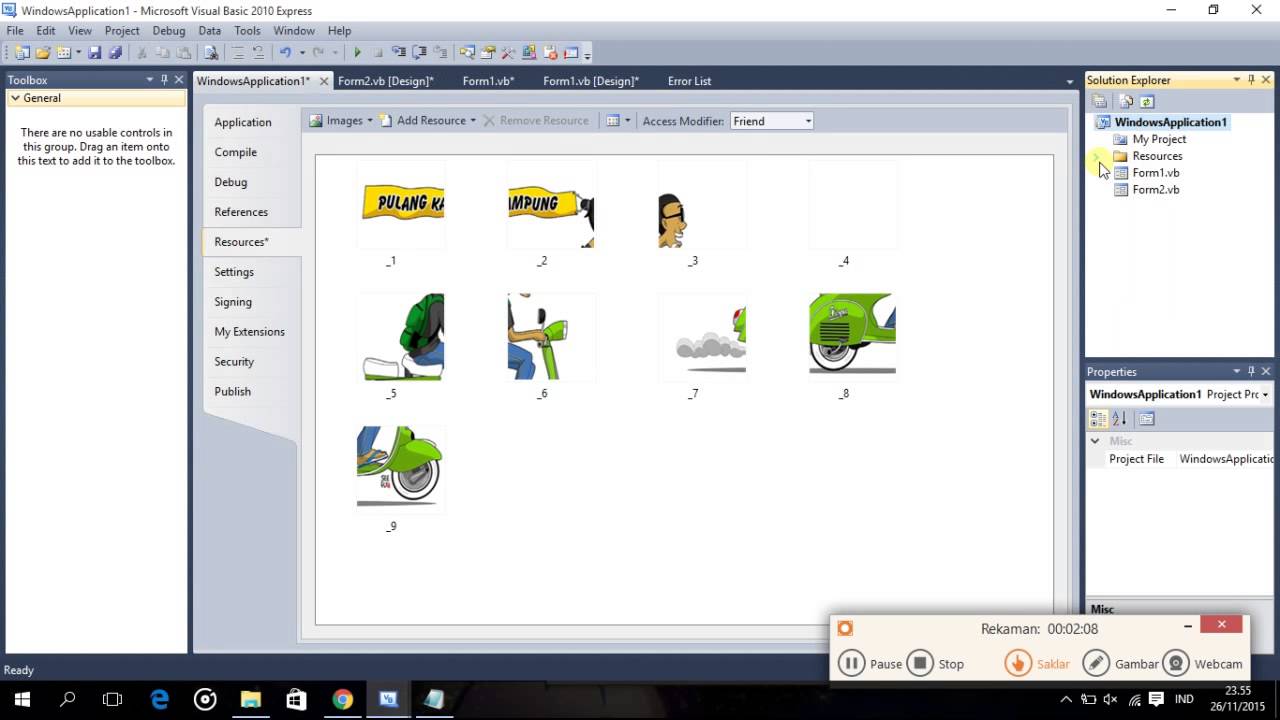Click the Find in Files toolbar icon
Screen dimensions: 1280x720
pyautogui.click(x=210, y=53)
